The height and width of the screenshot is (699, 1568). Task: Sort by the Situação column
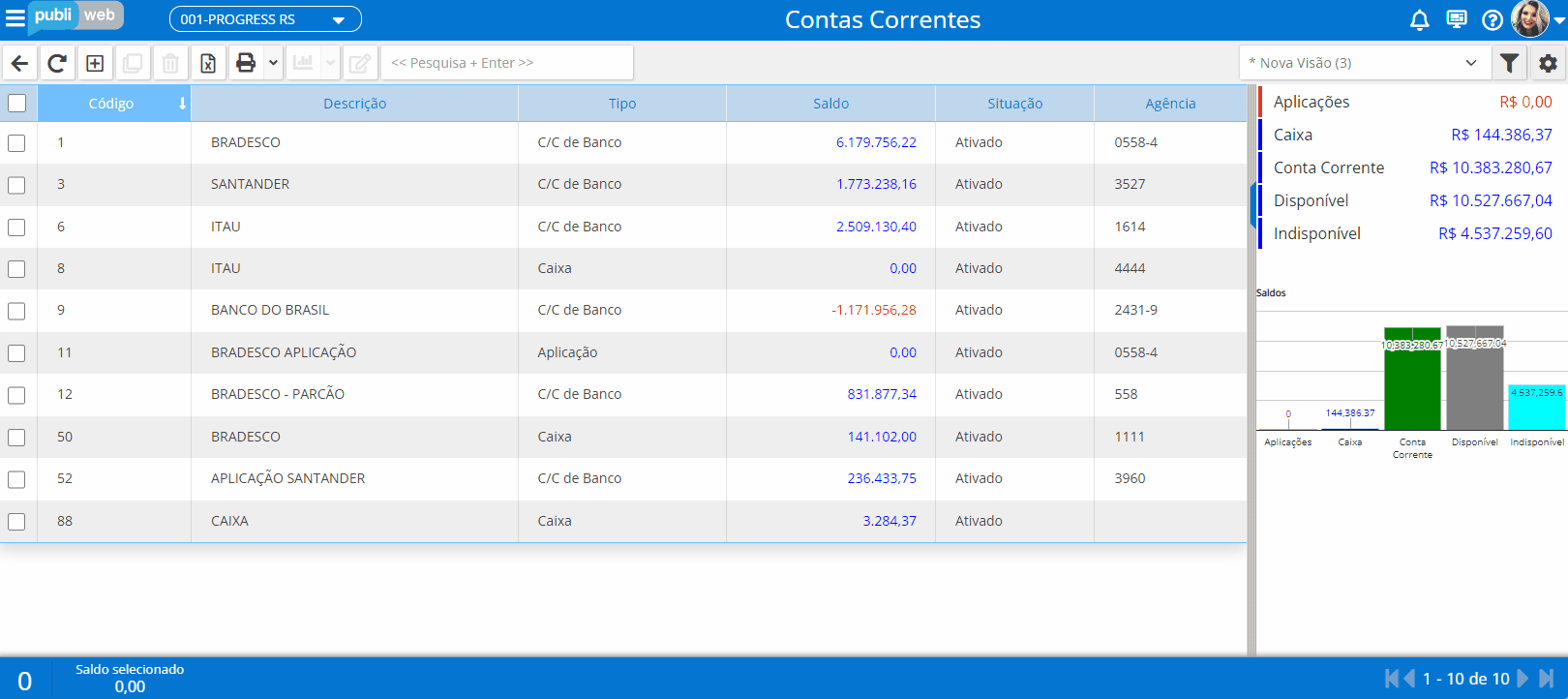(1014, 104)
